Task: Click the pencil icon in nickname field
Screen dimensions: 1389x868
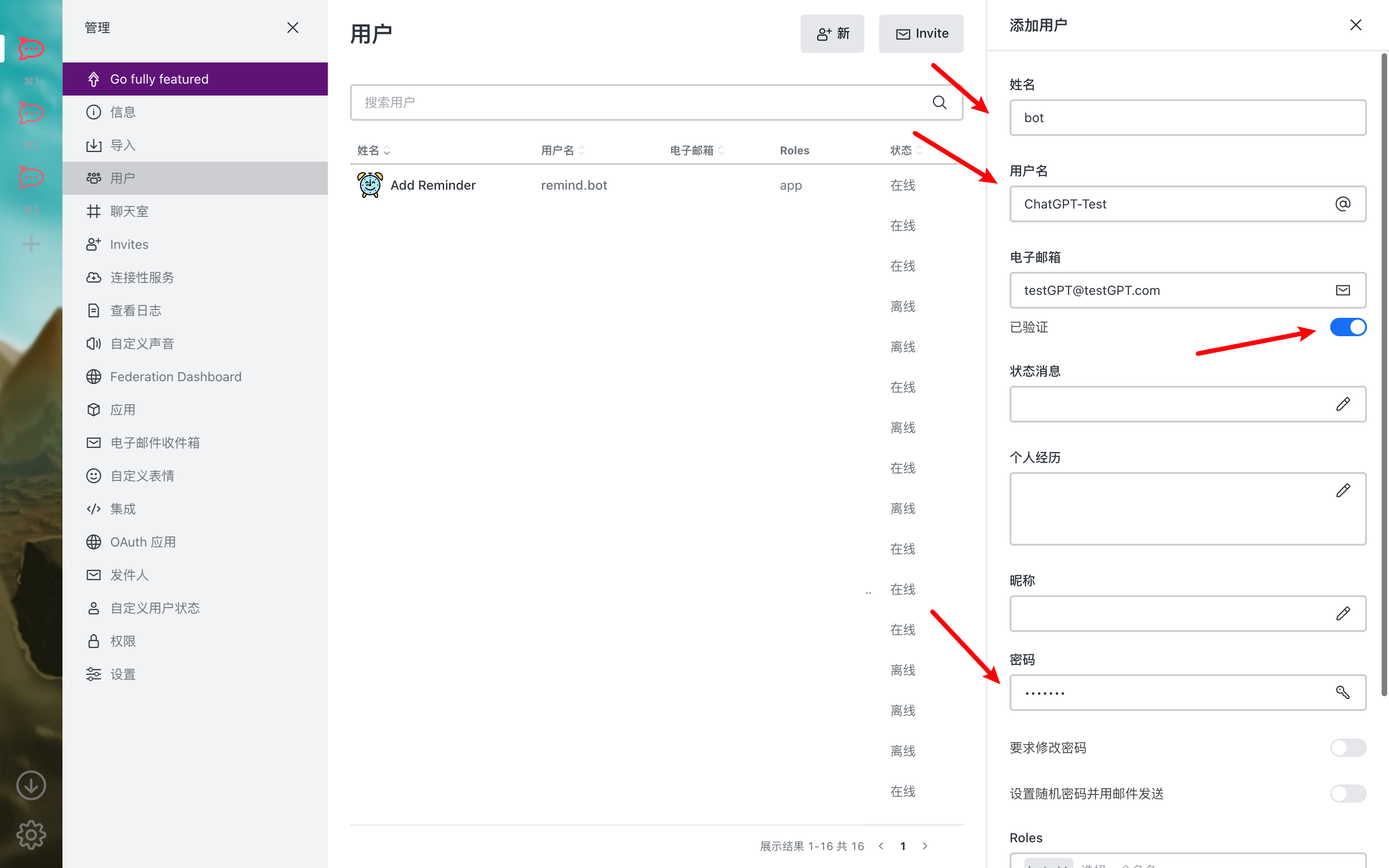Action: [1343, 613]
